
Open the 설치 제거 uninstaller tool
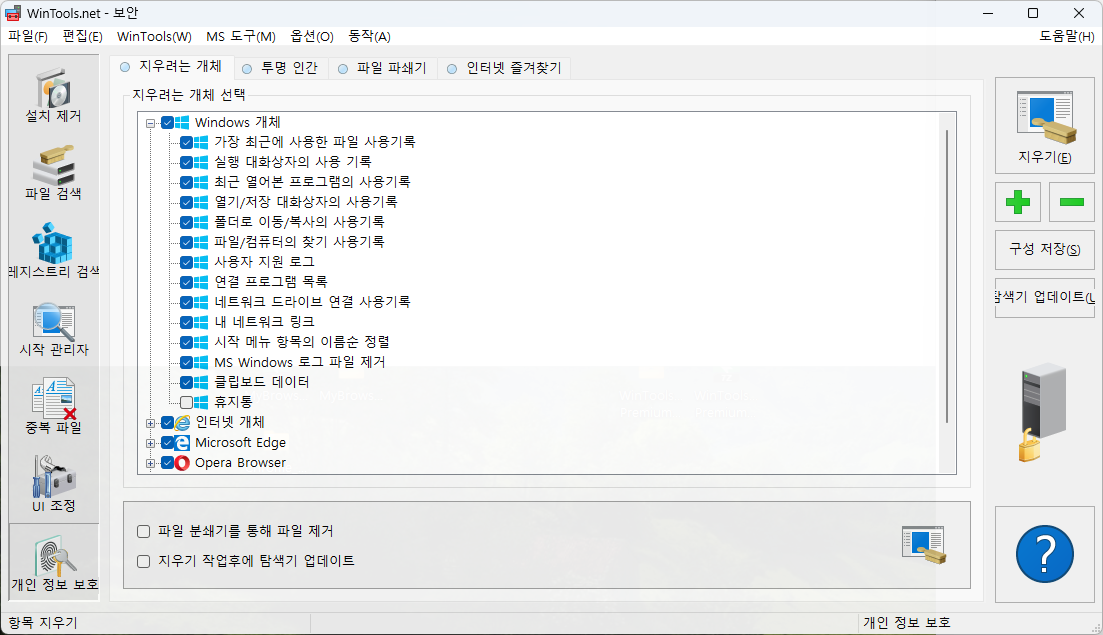pyautogui.click(x=53, y=96)
